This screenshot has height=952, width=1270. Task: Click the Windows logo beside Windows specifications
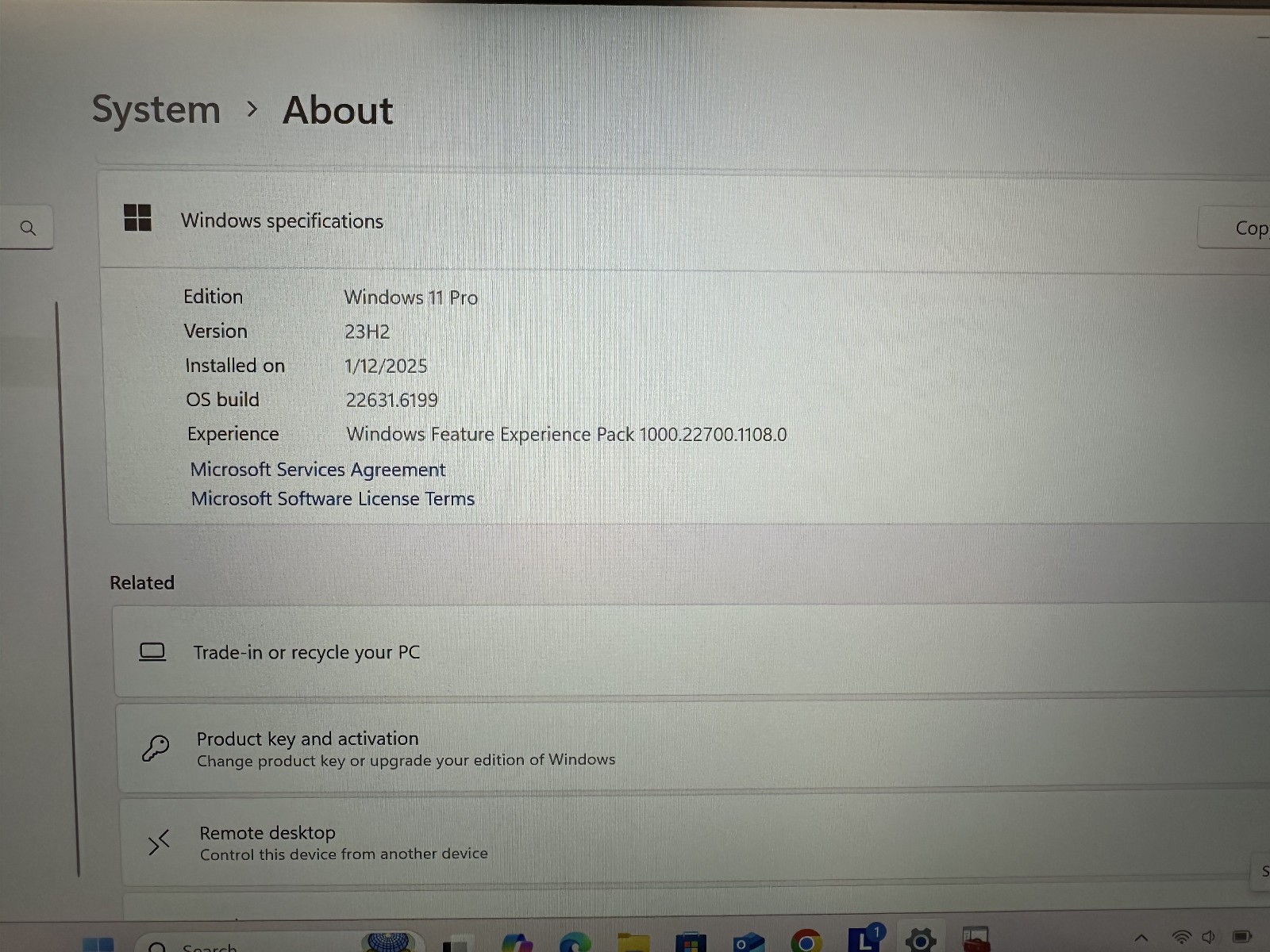click(137, 217)
